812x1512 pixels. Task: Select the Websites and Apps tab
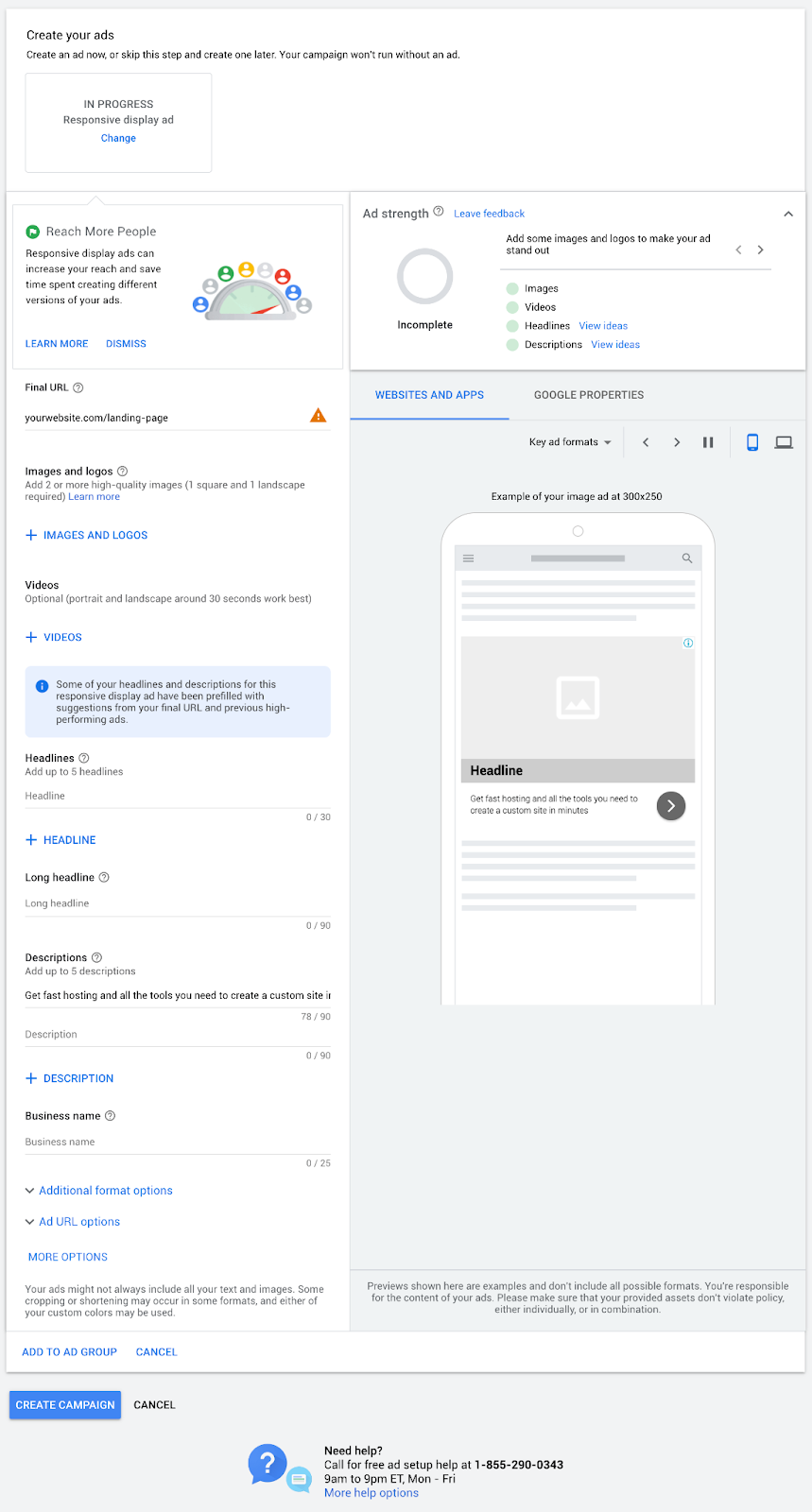pyautogui.click(x=429, y=395)
